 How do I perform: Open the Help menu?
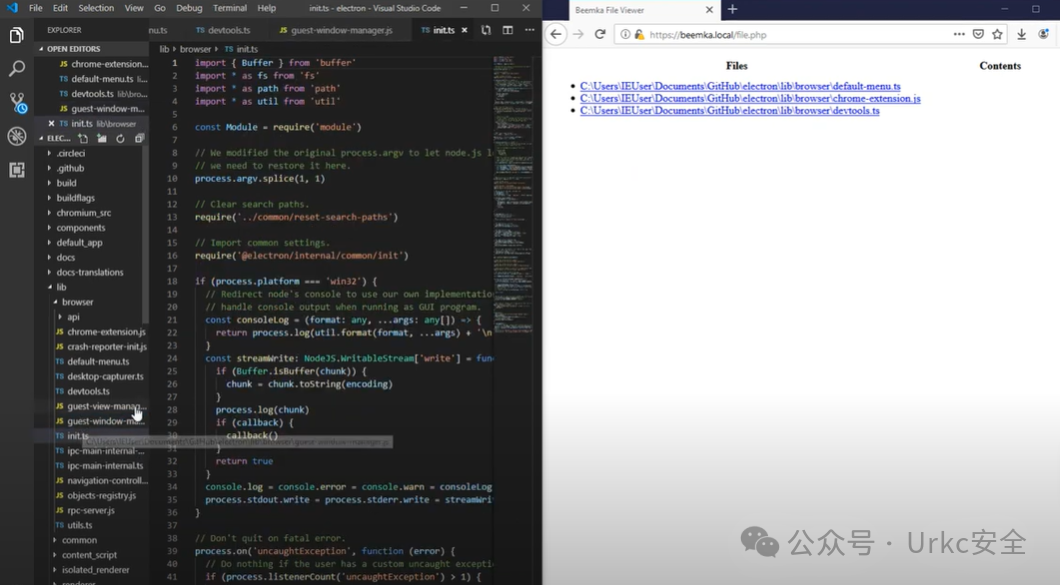coord(266,8)
